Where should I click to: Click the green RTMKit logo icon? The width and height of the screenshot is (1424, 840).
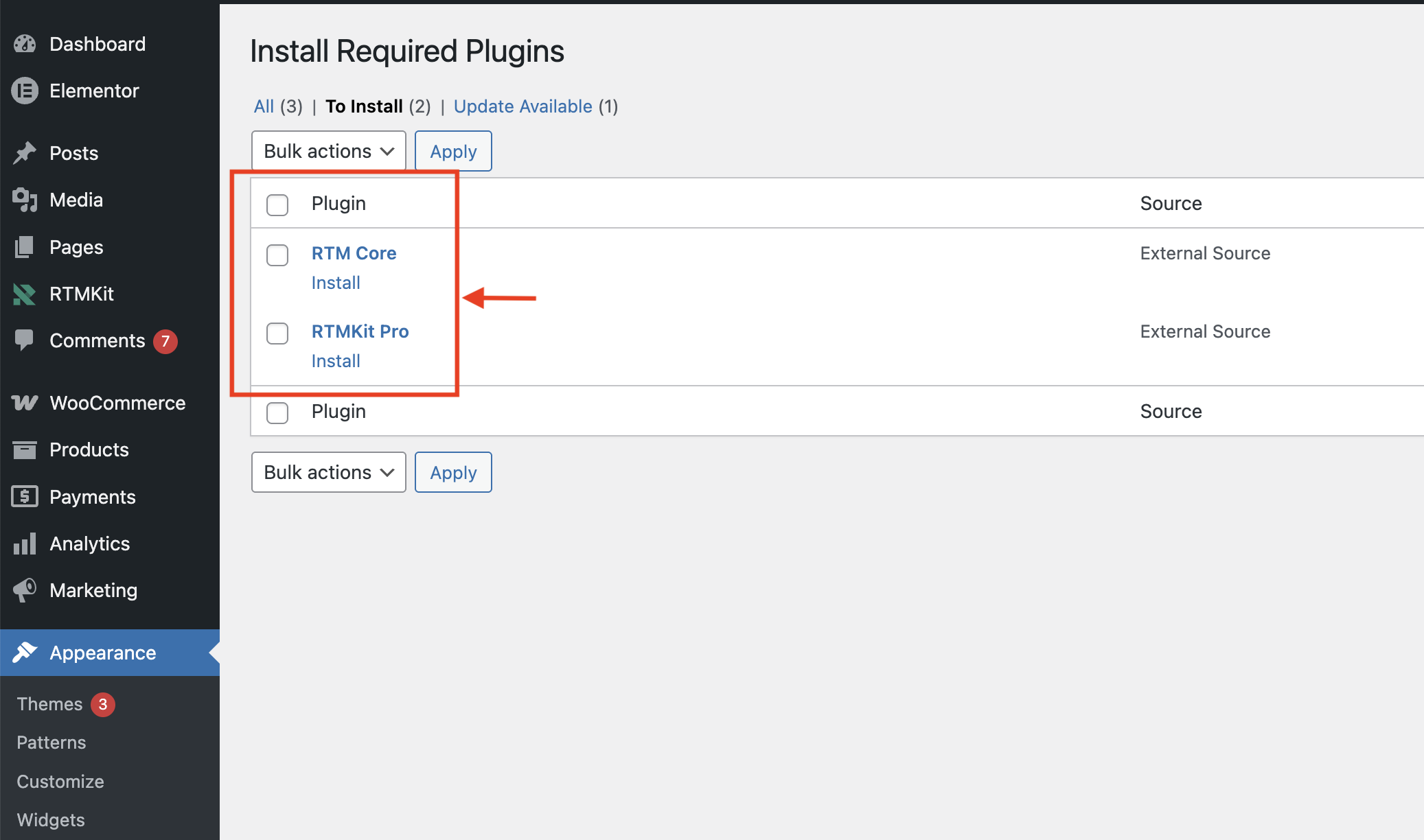point(25,294)
